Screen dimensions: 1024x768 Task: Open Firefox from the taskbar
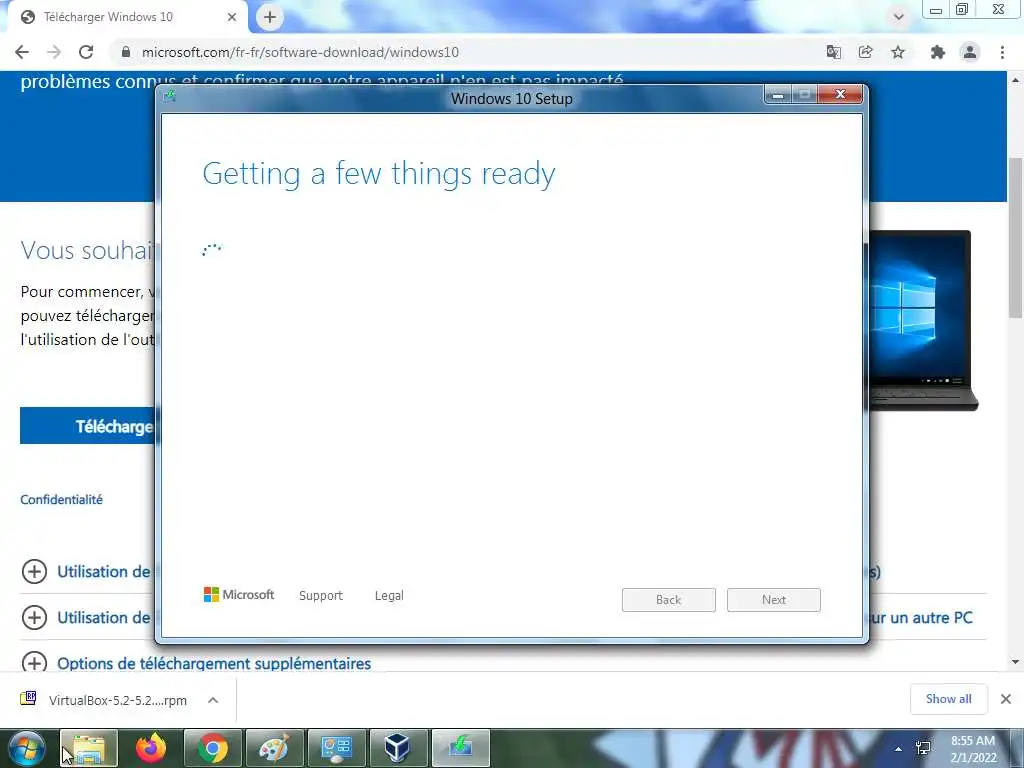(x=151, y=748)
